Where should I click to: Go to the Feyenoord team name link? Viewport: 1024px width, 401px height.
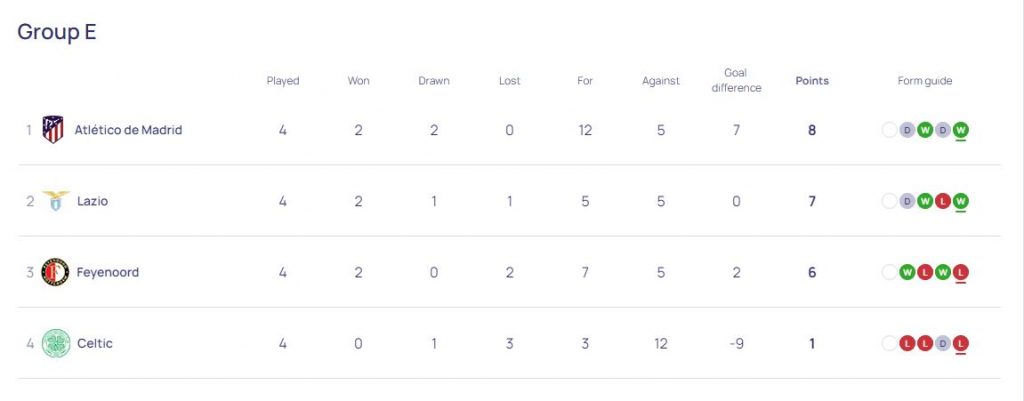point(108,272)
